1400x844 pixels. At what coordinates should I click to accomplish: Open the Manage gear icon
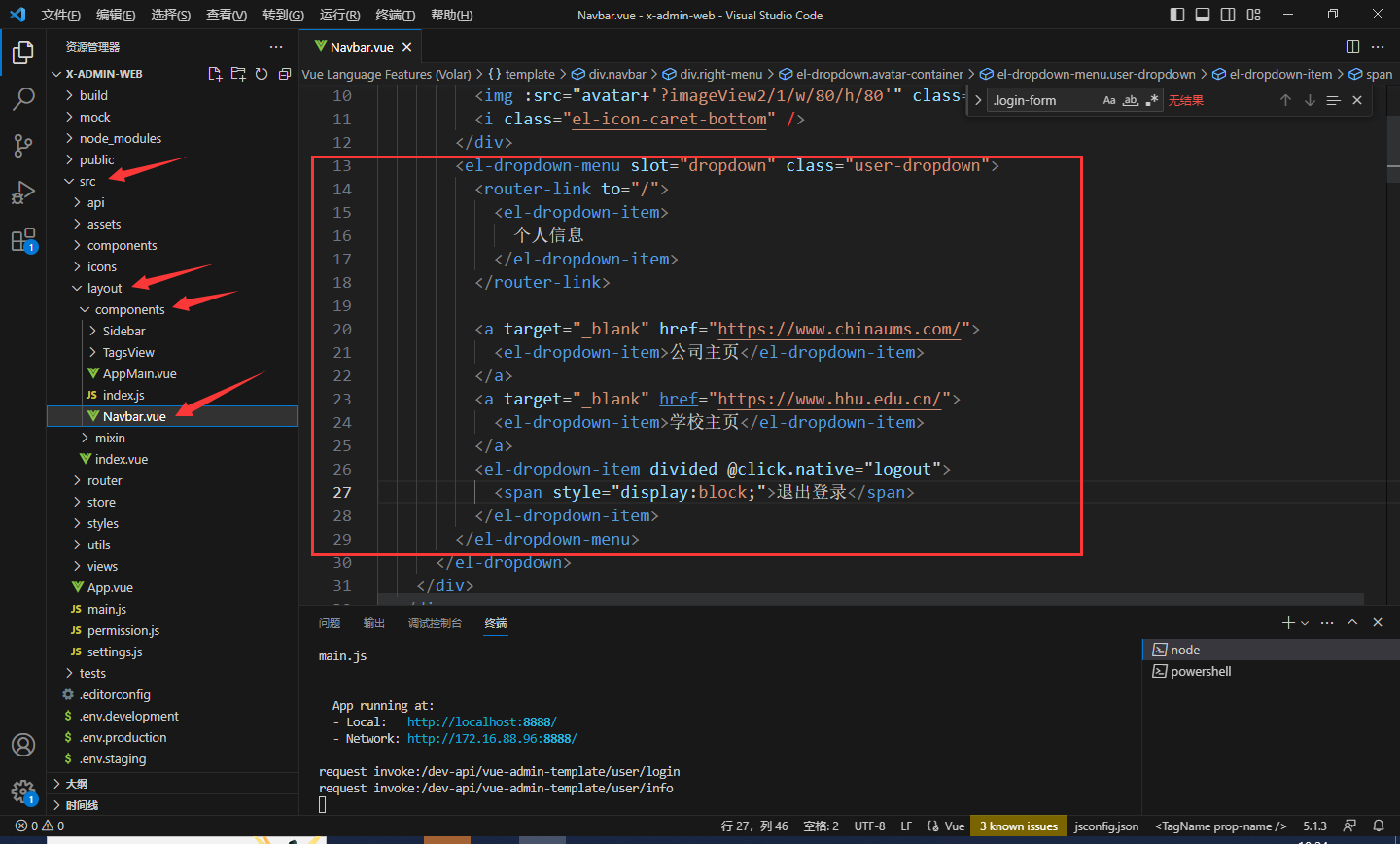click(x=23, y=791)
